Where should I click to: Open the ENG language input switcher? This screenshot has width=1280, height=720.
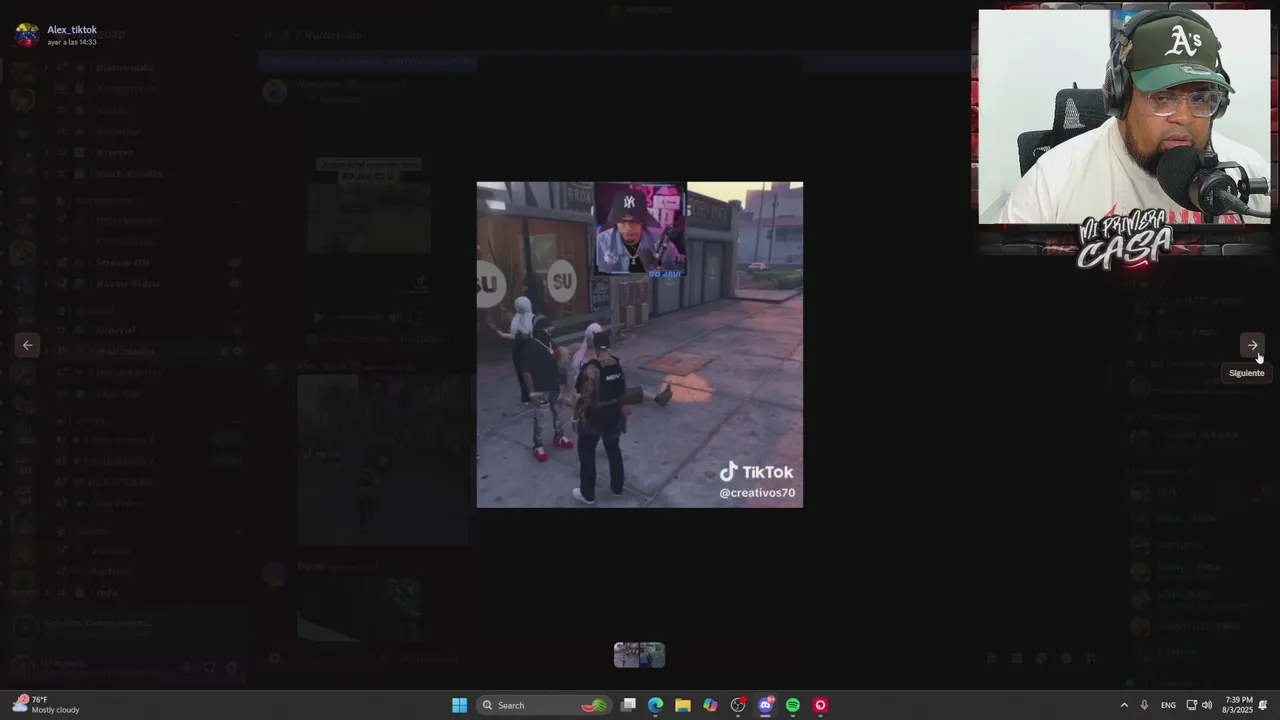coord(1168,705)
